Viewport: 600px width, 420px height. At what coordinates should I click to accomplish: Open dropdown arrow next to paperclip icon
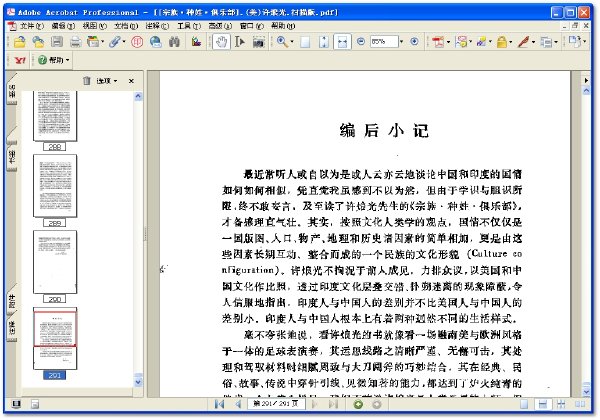[123, 42]
